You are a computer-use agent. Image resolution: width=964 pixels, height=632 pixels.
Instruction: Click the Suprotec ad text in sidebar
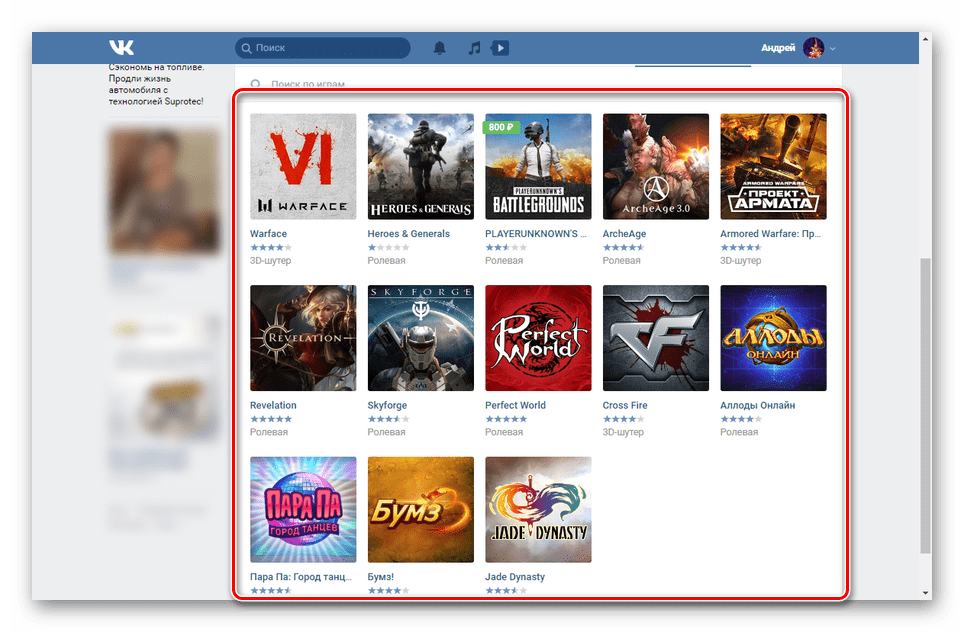[156, 84]
